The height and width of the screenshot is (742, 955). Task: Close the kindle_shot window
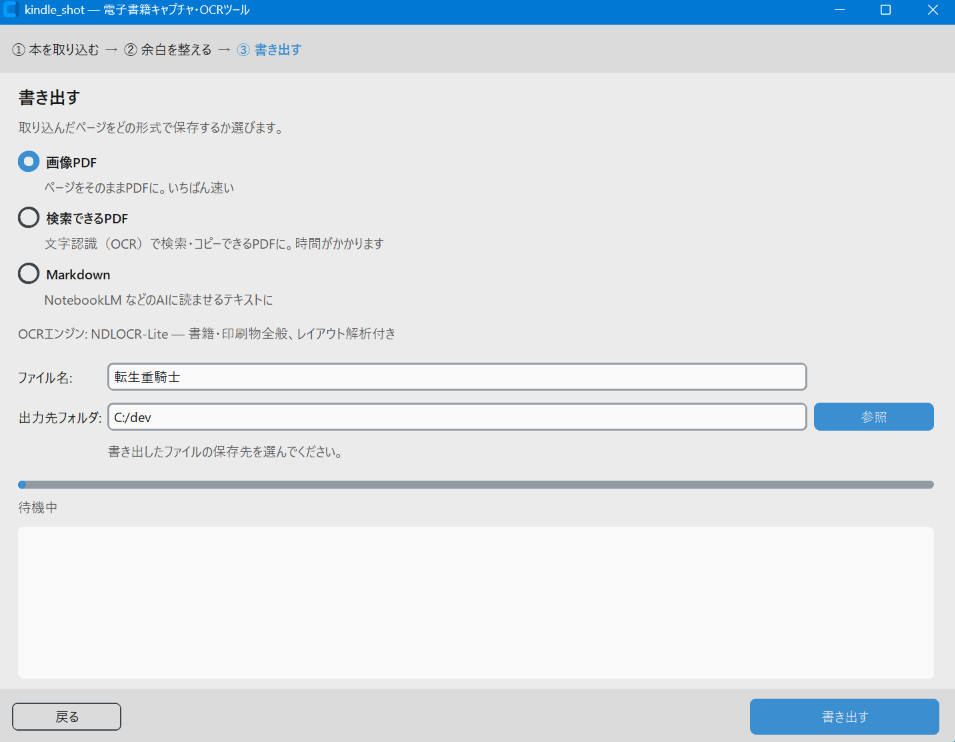[932, 10]
